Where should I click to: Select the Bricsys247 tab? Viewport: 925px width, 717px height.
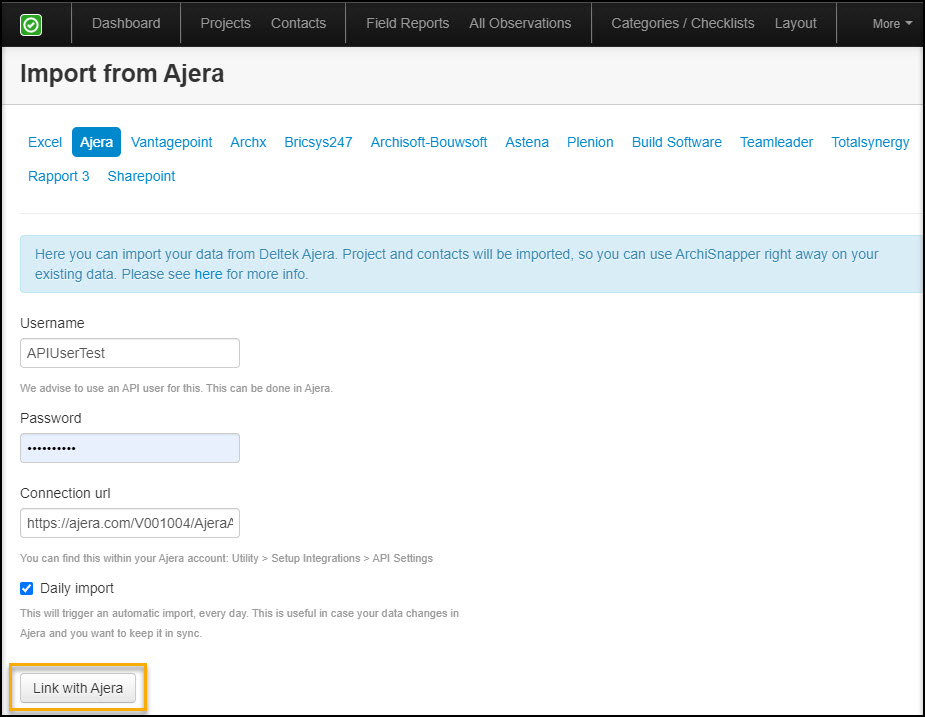319,142
